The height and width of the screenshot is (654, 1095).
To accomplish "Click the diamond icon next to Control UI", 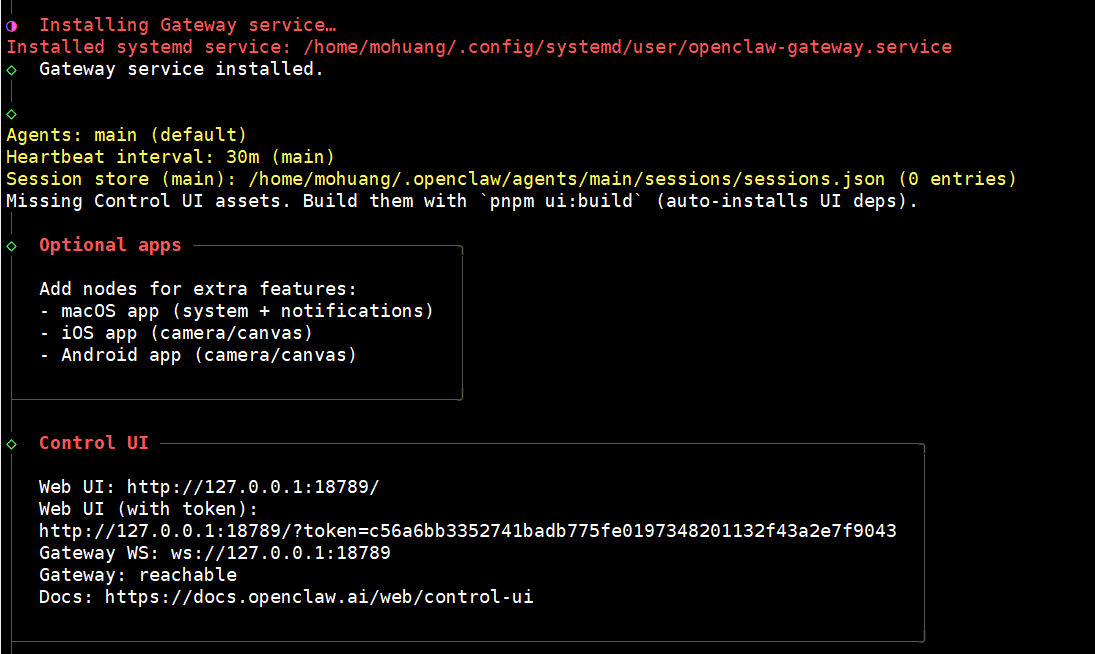I will 12,443.
